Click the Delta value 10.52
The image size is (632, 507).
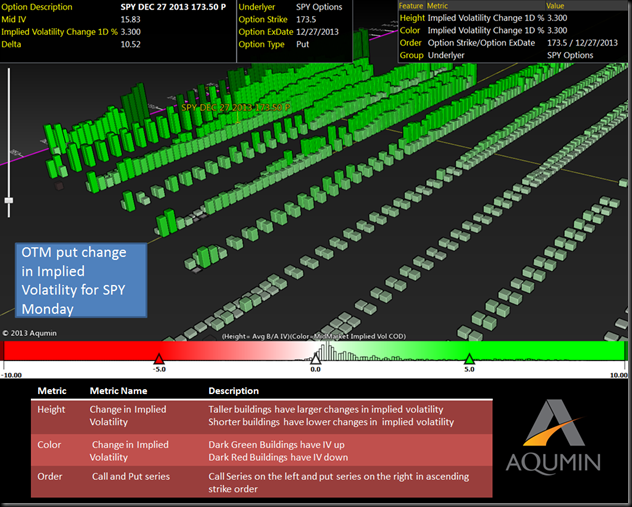pyautogui.click(x=131, y=44)
